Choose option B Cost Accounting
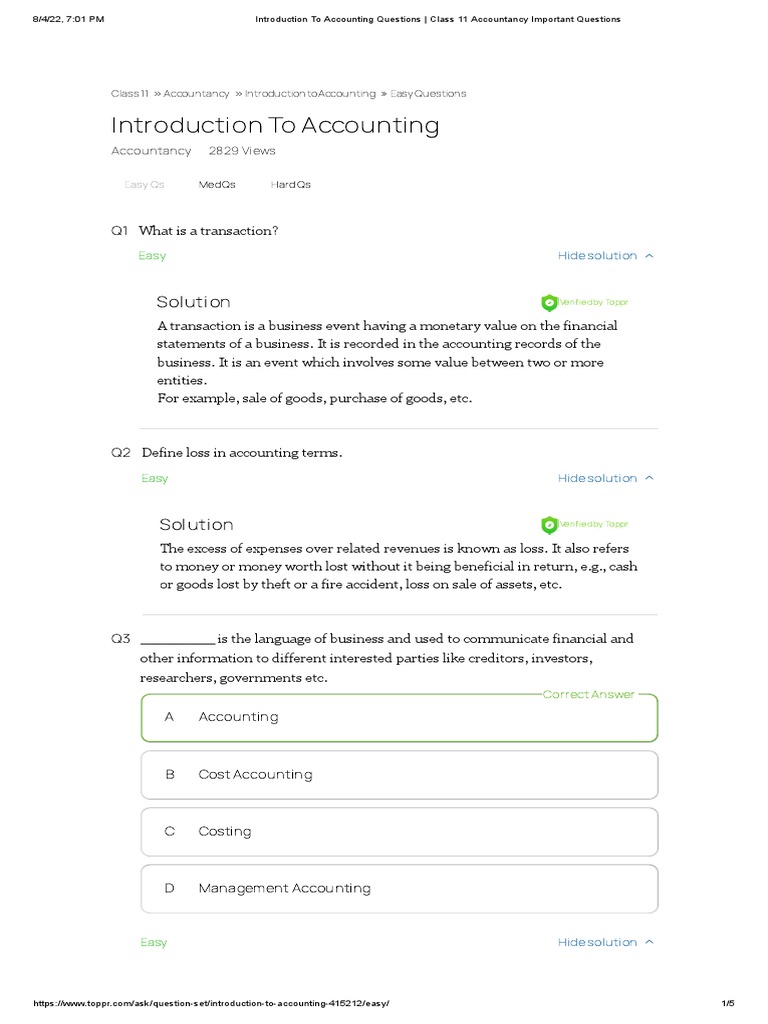 (x=399, y=774)
